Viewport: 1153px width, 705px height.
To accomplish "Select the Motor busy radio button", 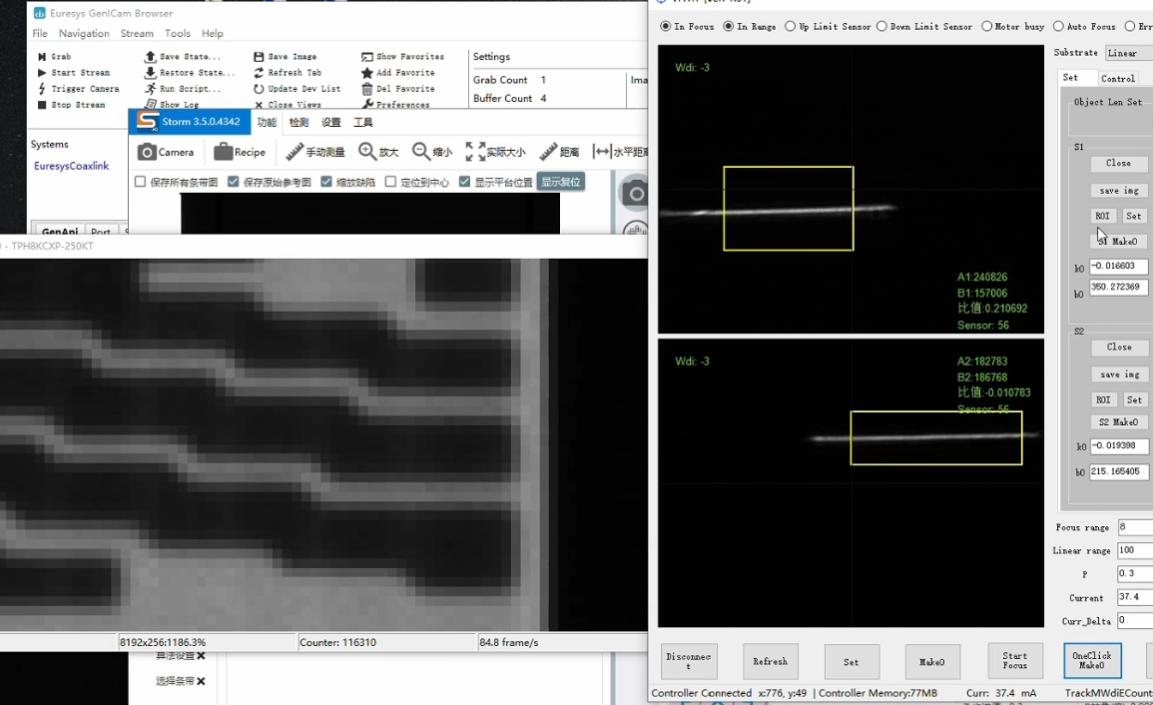I will (x=986, y=26).
